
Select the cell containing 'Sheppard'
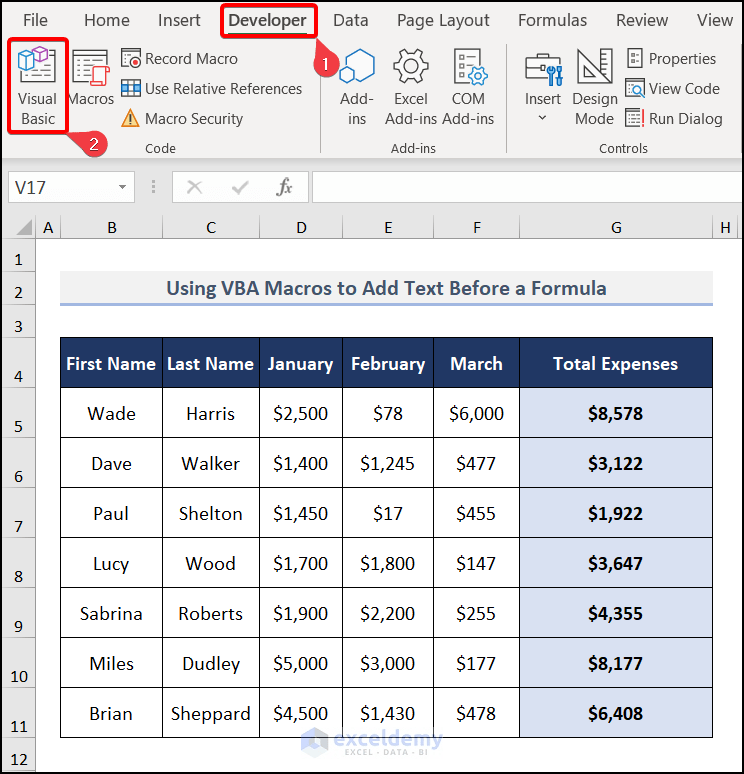(x=211, y=713)
